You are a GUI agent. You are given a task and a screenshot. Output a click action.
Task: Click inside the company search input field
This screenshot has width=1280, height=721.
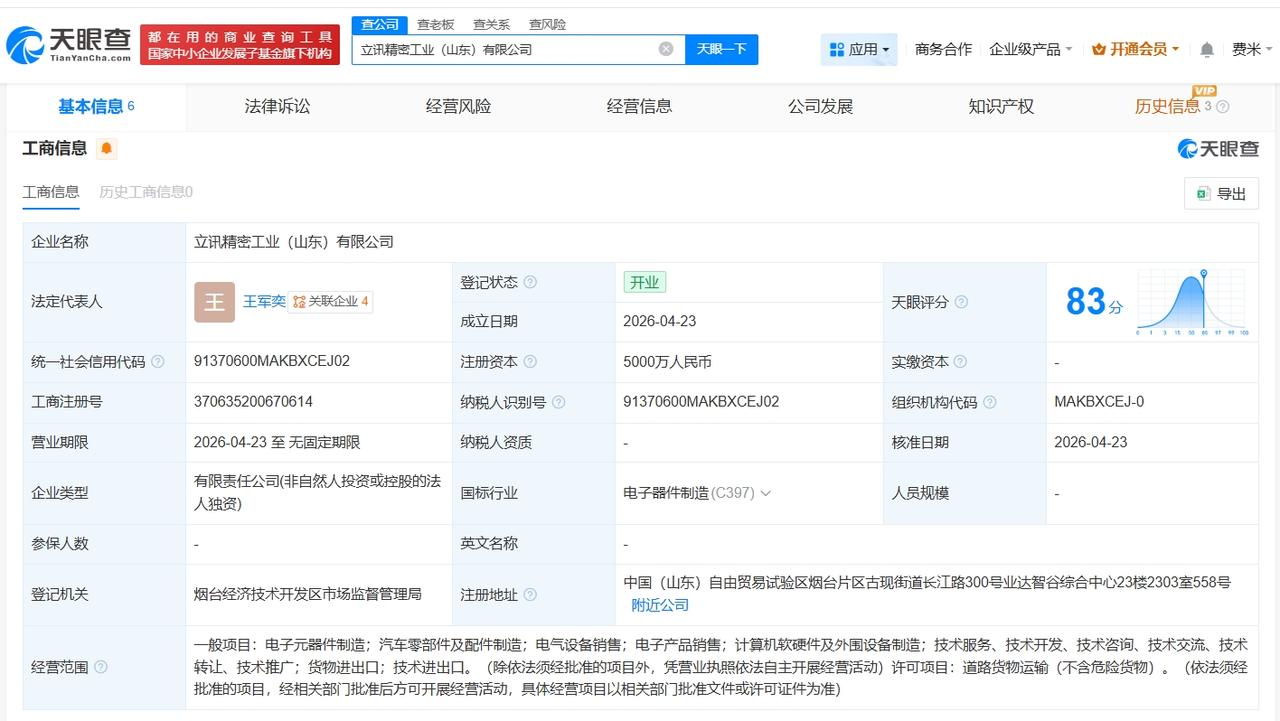pos(500,48)
